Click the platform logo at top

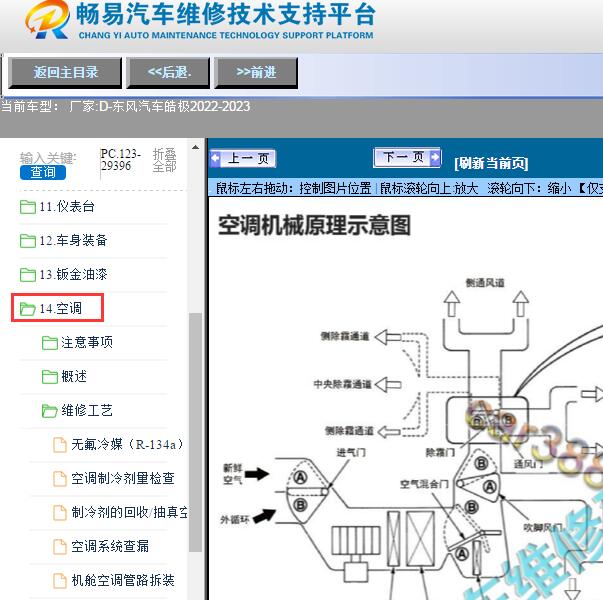point(200,20)
